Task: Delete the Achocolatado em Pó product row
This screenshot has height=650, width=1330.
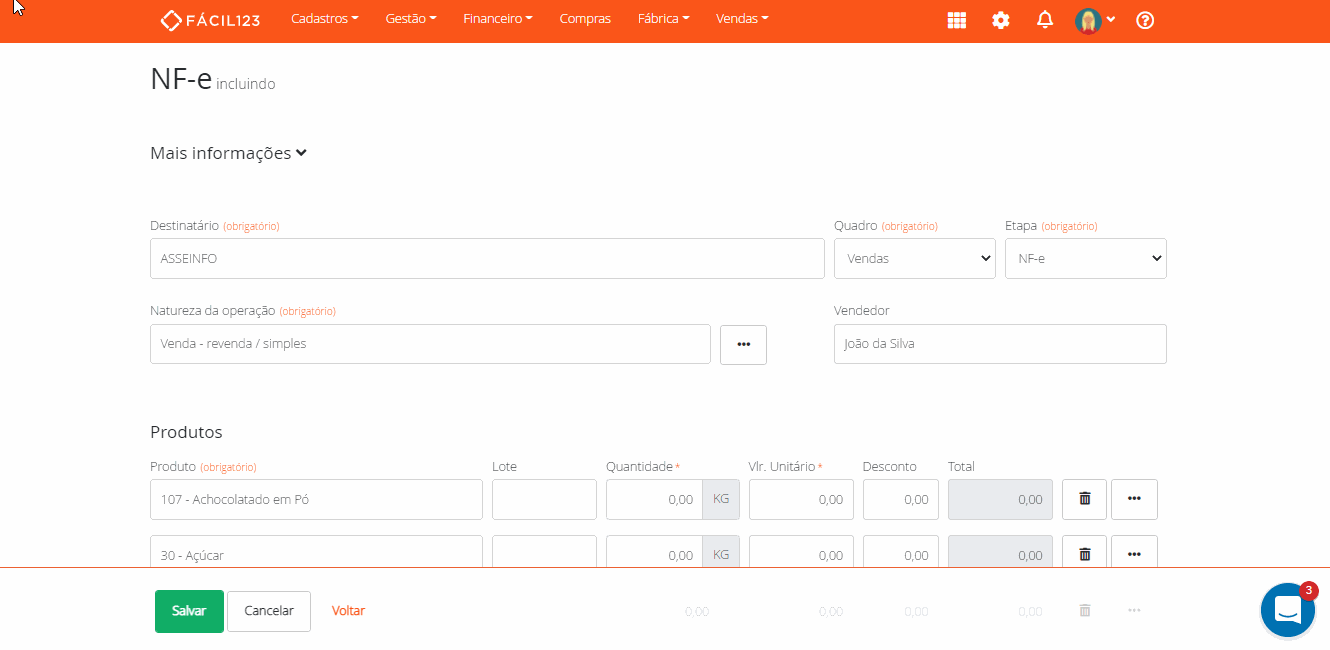Action: pos(1084,499)
